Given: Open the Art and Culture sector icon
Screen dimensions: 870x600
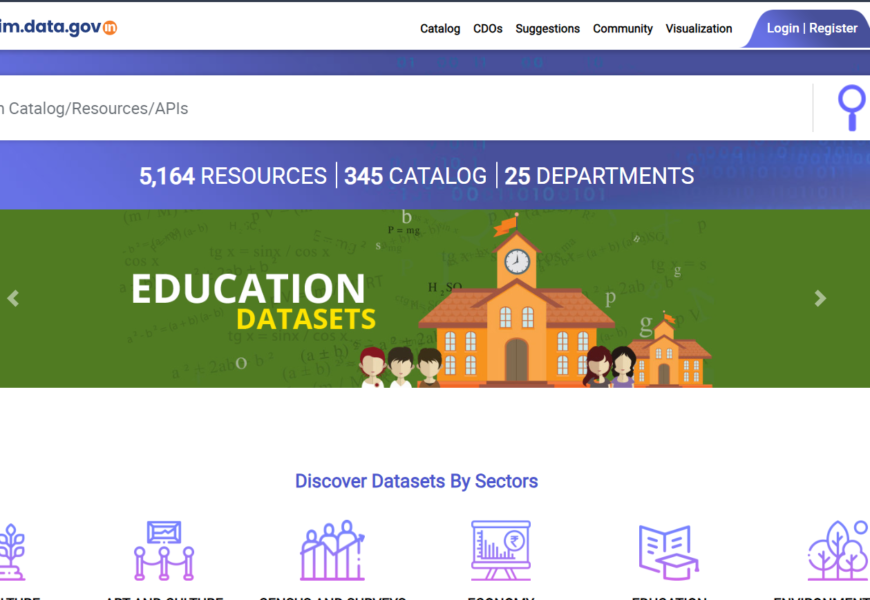Looking at the screenshot, I should pos(164,550).
